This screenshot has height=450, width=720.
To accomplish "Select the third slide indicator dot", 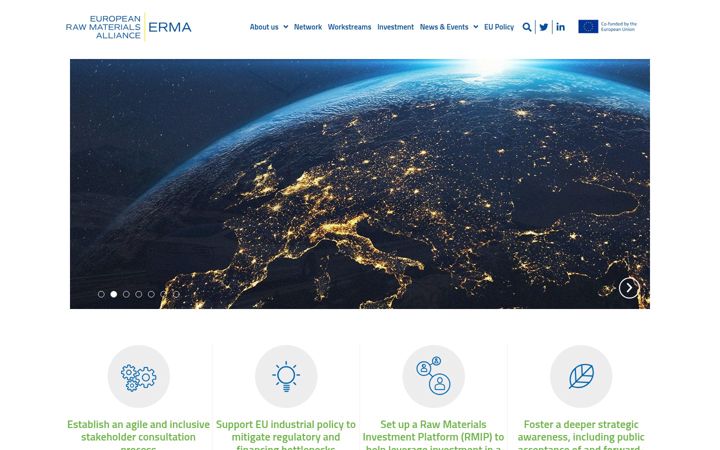I will pyautogui.click(x=126, y=294).
